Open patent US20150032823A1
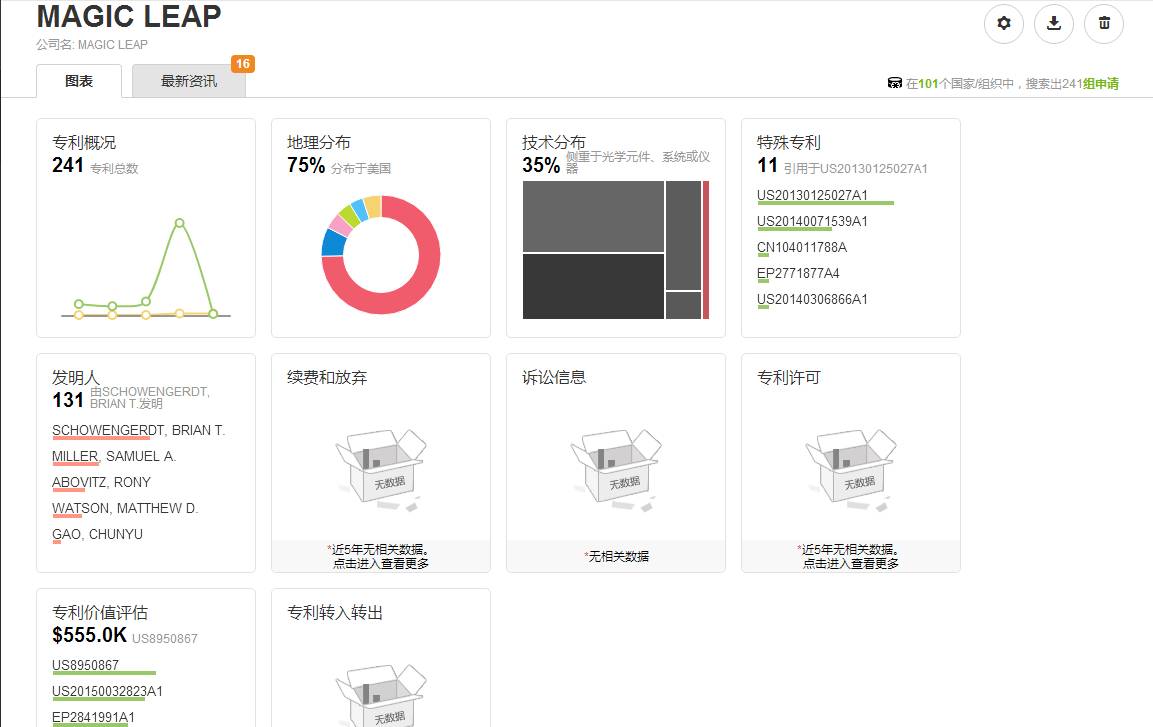Viewport: 1153px width, 727px height. [107, 691]
